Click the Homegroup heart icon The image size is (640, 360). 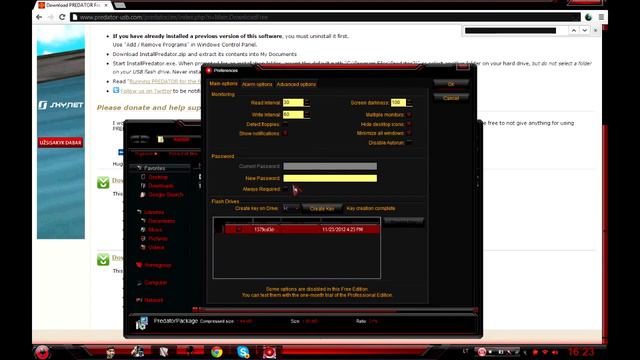pyautogui.click(x=139, y=265)
